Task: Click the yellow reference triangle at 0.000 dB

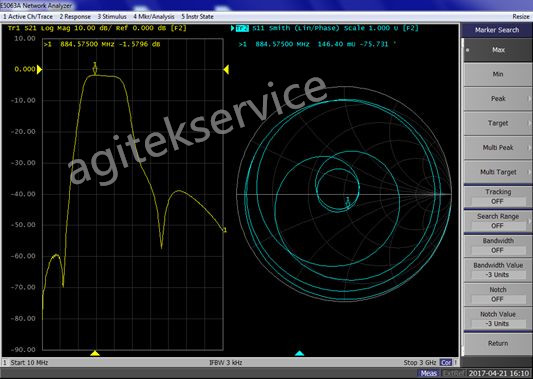Action: click(39, 69)
